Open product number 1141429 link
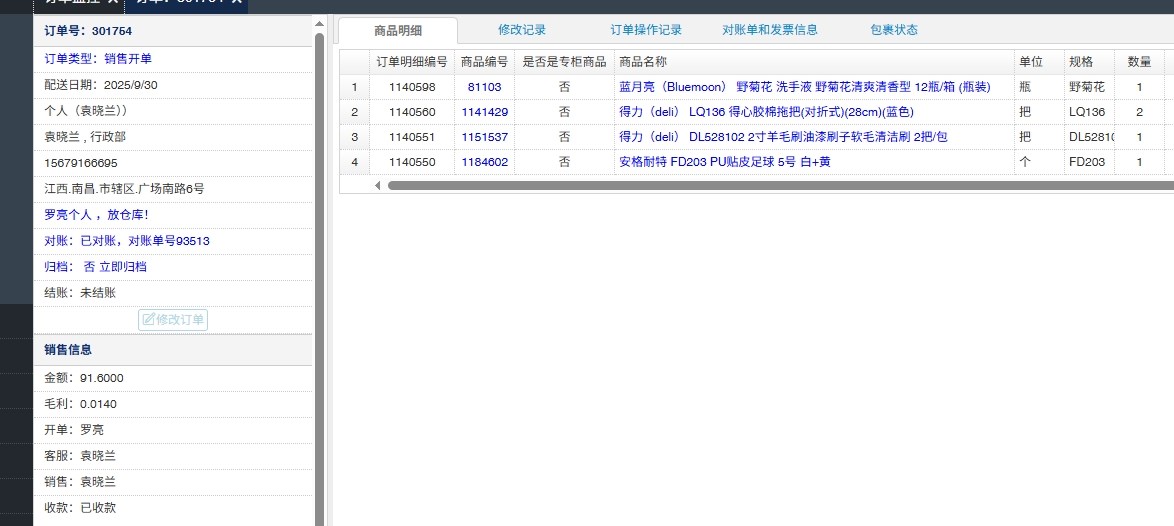1174x526 pixels. click(x=484, y=112)
